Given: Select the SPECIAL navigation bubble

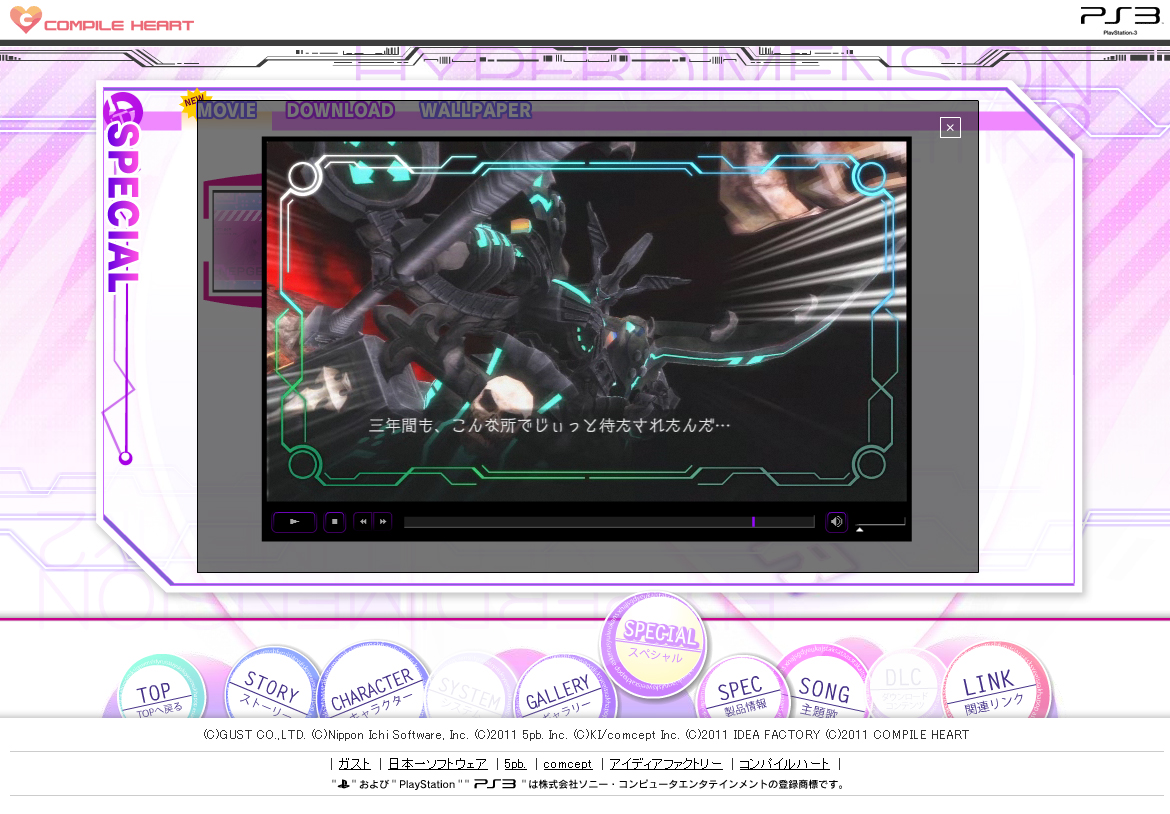Looking at the screenshot, I should coord(654,644).
